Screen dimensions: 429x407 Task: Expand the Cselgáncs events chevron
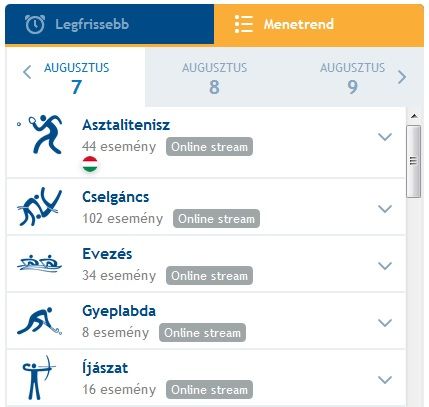(x=385, y=209)
